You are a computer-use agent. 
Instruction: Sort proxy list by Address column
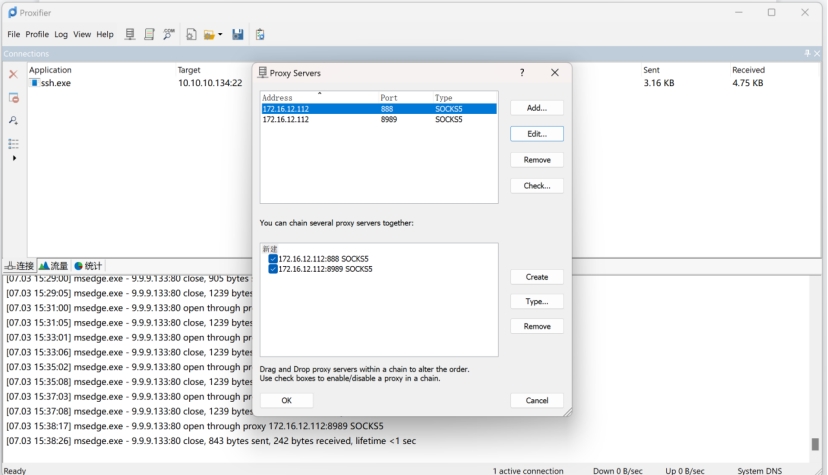pos(320,98)
